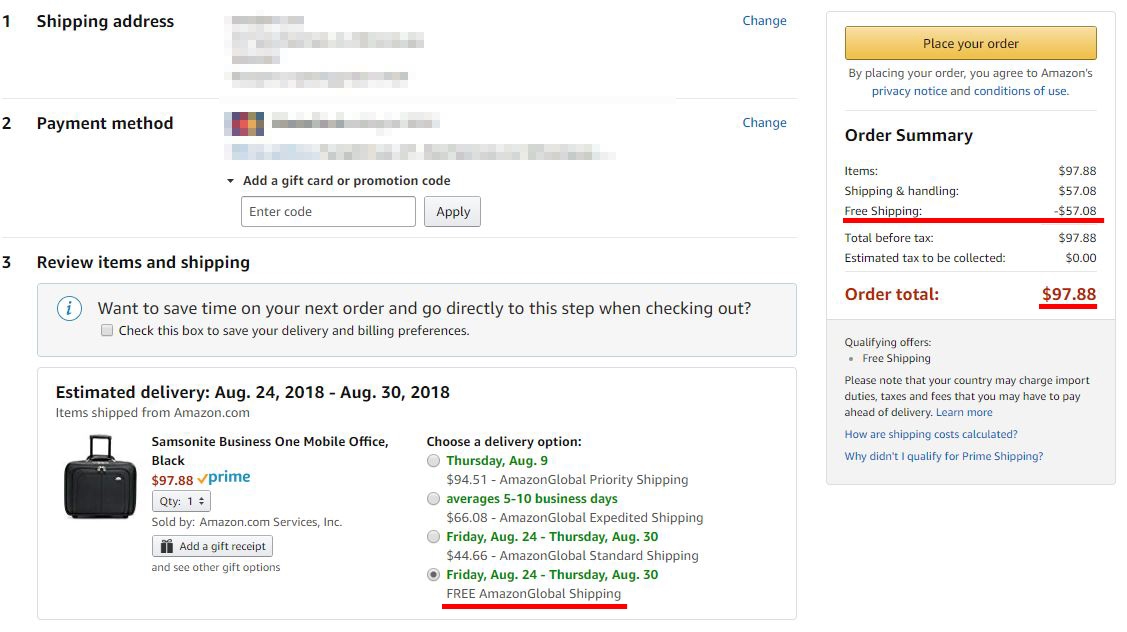
Task: Choose the $44.66 AmazonGlobal Standard Shipping option
Action: click(433, 537)
